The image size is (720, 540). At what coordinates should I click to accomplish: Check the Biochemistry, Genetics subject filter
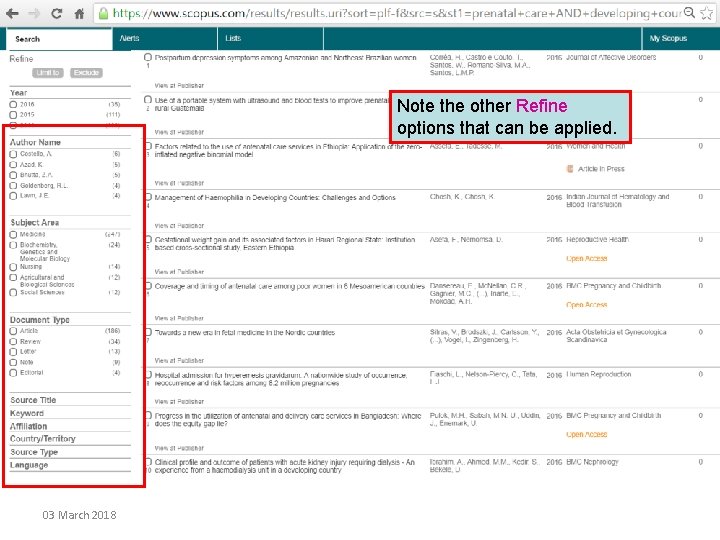point(13,245)
